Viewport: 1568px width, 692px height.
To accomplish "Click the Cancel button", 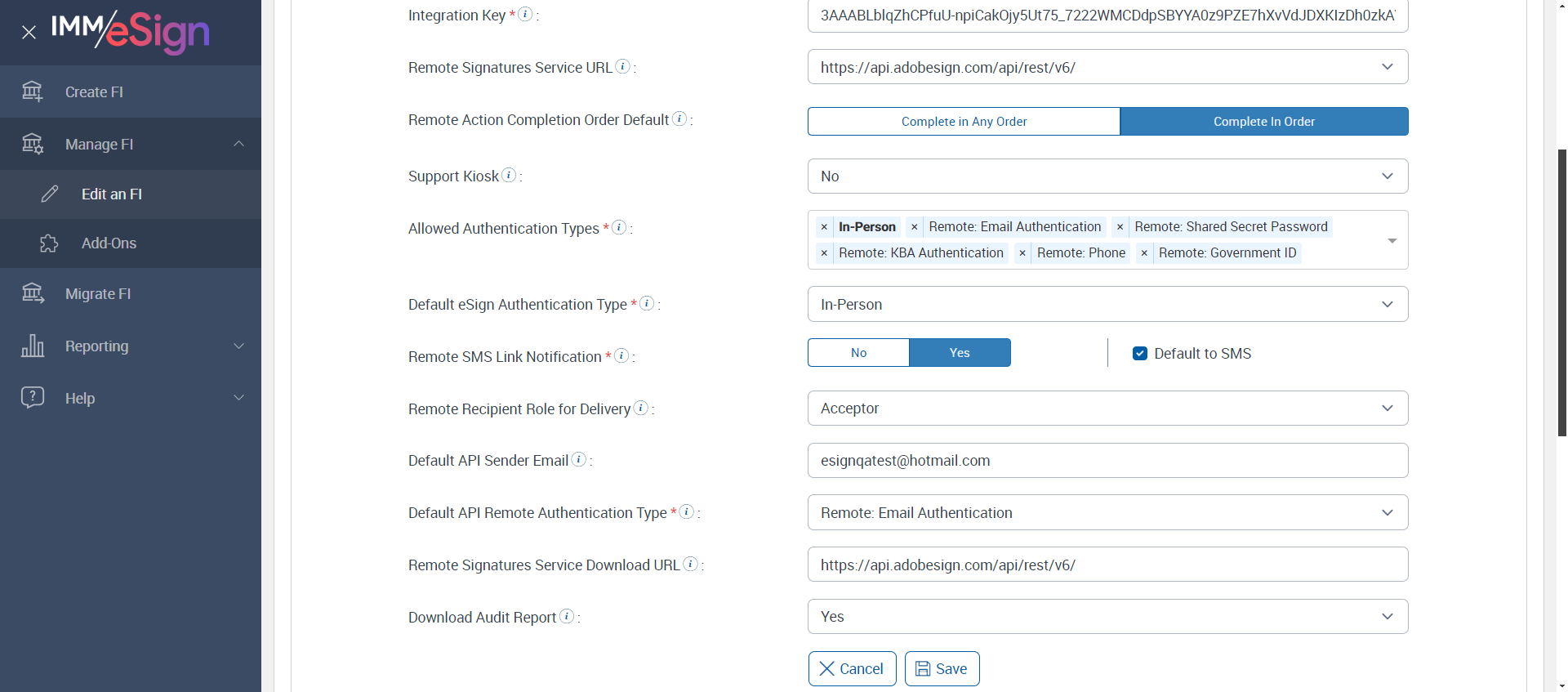I will click(852, 669).
